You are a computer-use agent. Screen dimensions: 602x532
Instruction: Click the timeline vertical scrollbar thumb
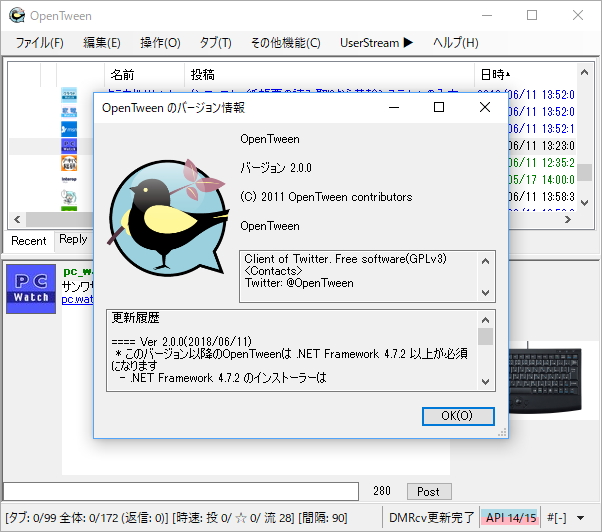pos(584,172)
